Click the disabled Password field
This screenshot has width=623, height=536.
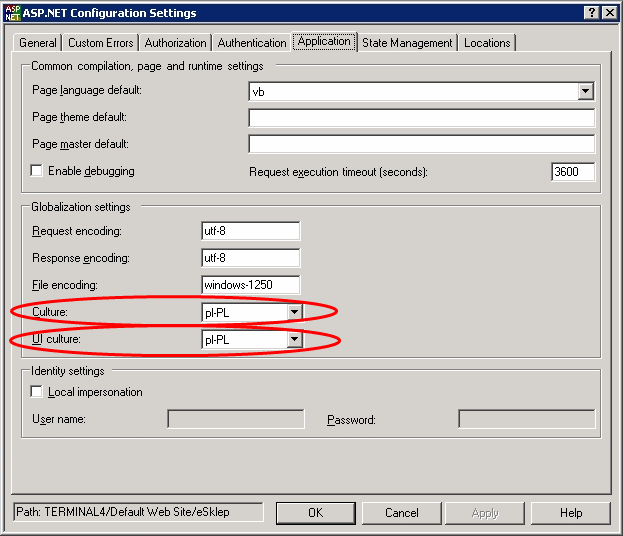point(527,419)
